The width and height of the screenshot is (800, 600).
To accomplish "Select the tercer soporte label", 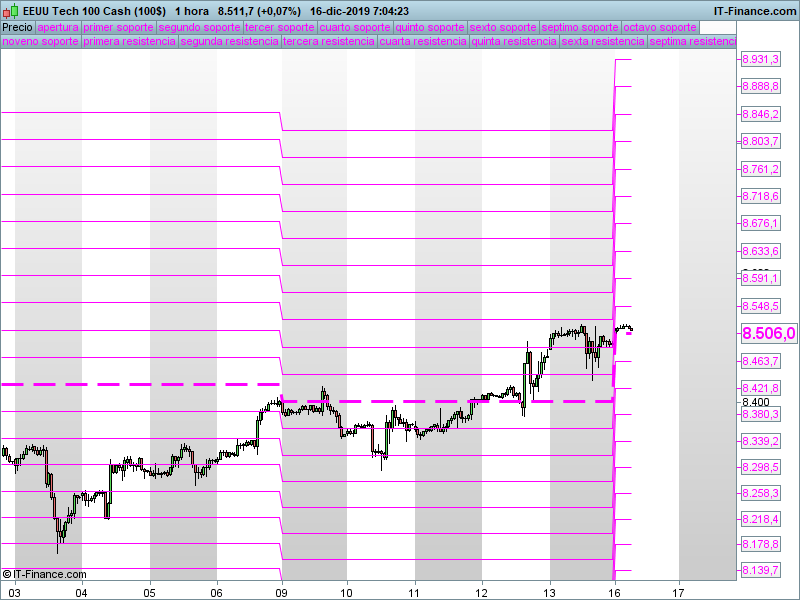I will (x=280, y=28).
